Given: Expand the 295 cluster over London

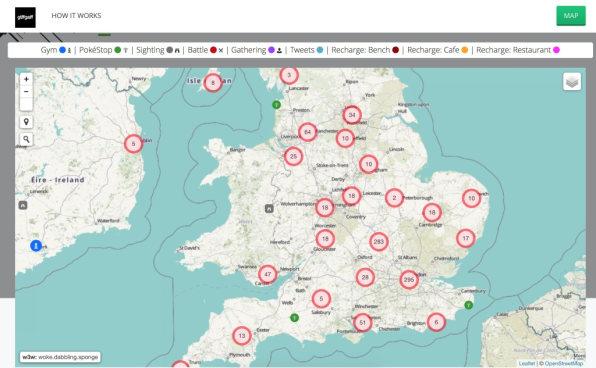Looking at the screenshot, I should pos(409,280).
